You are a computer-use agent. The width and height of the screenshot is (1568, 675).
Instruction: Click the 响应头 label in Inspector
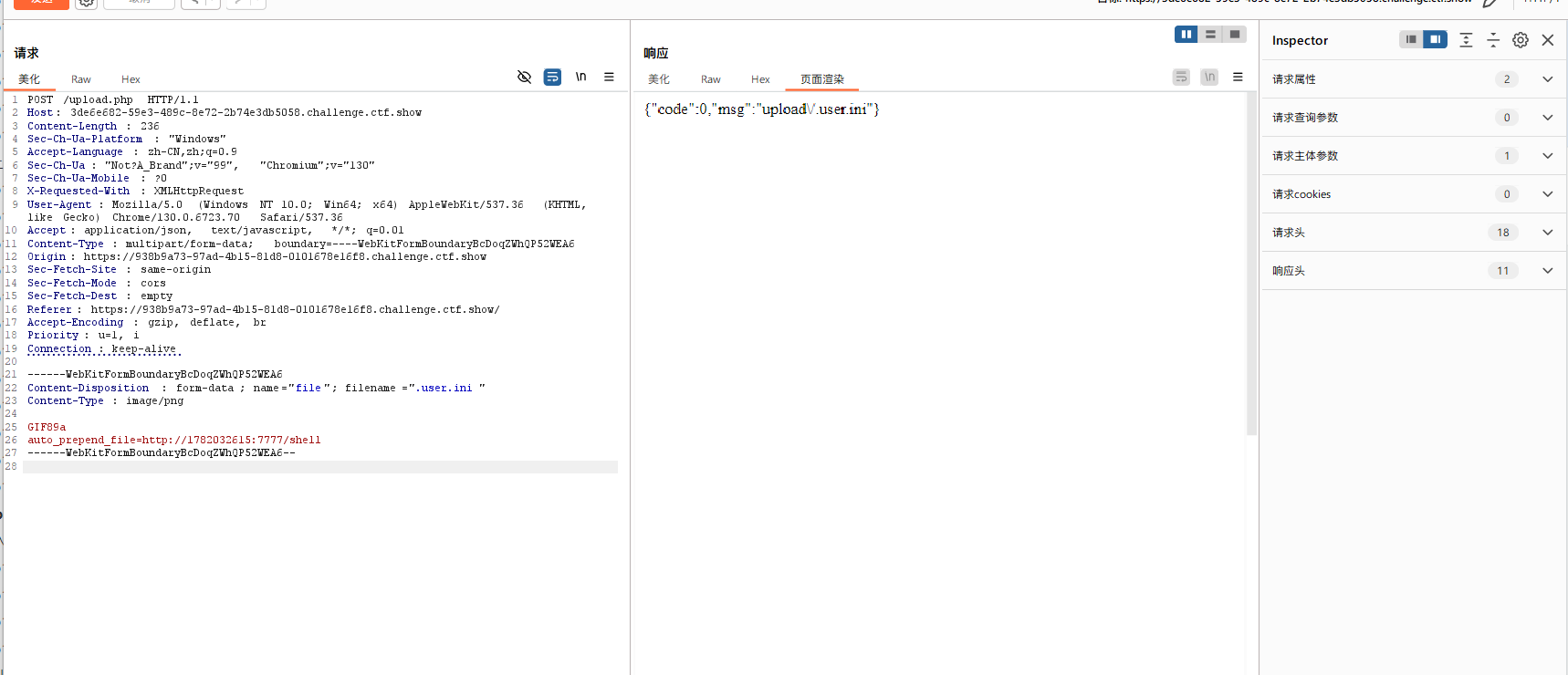pyautogui.click(x=1289, y=271)
